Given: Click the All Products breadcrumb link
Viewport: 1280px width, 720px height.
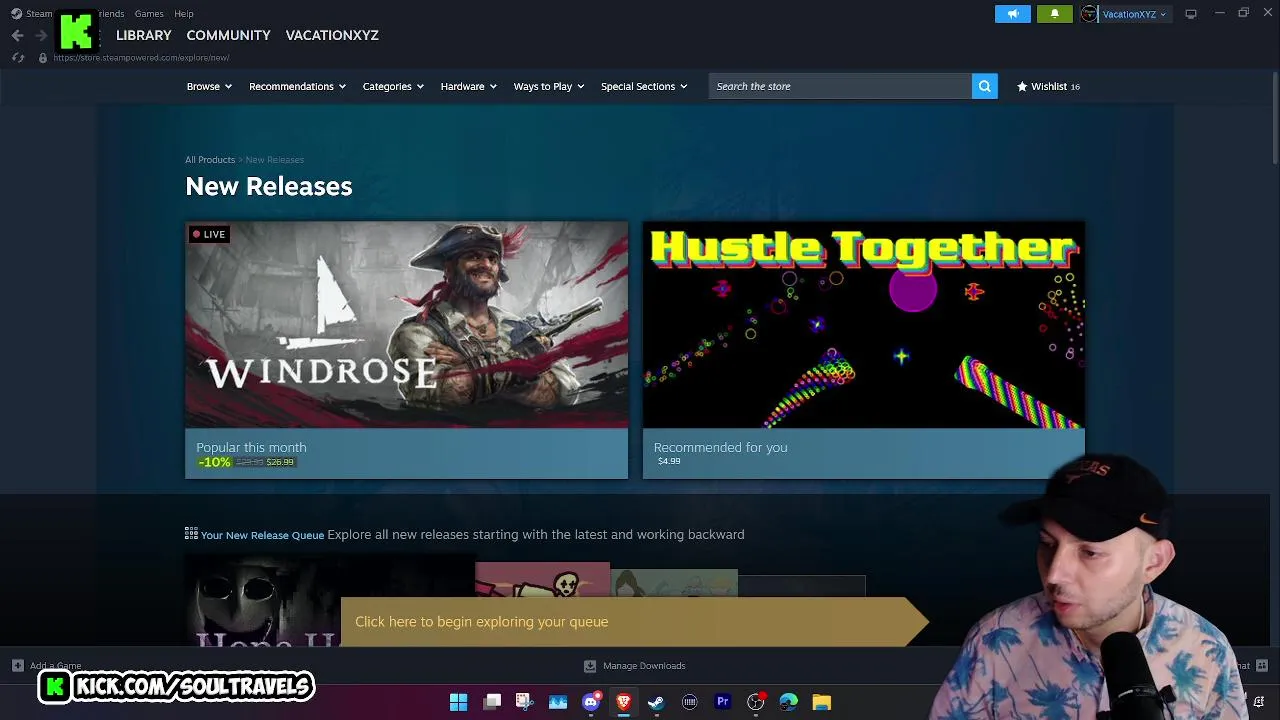Looking at the screenshot, I should (210, 160).
